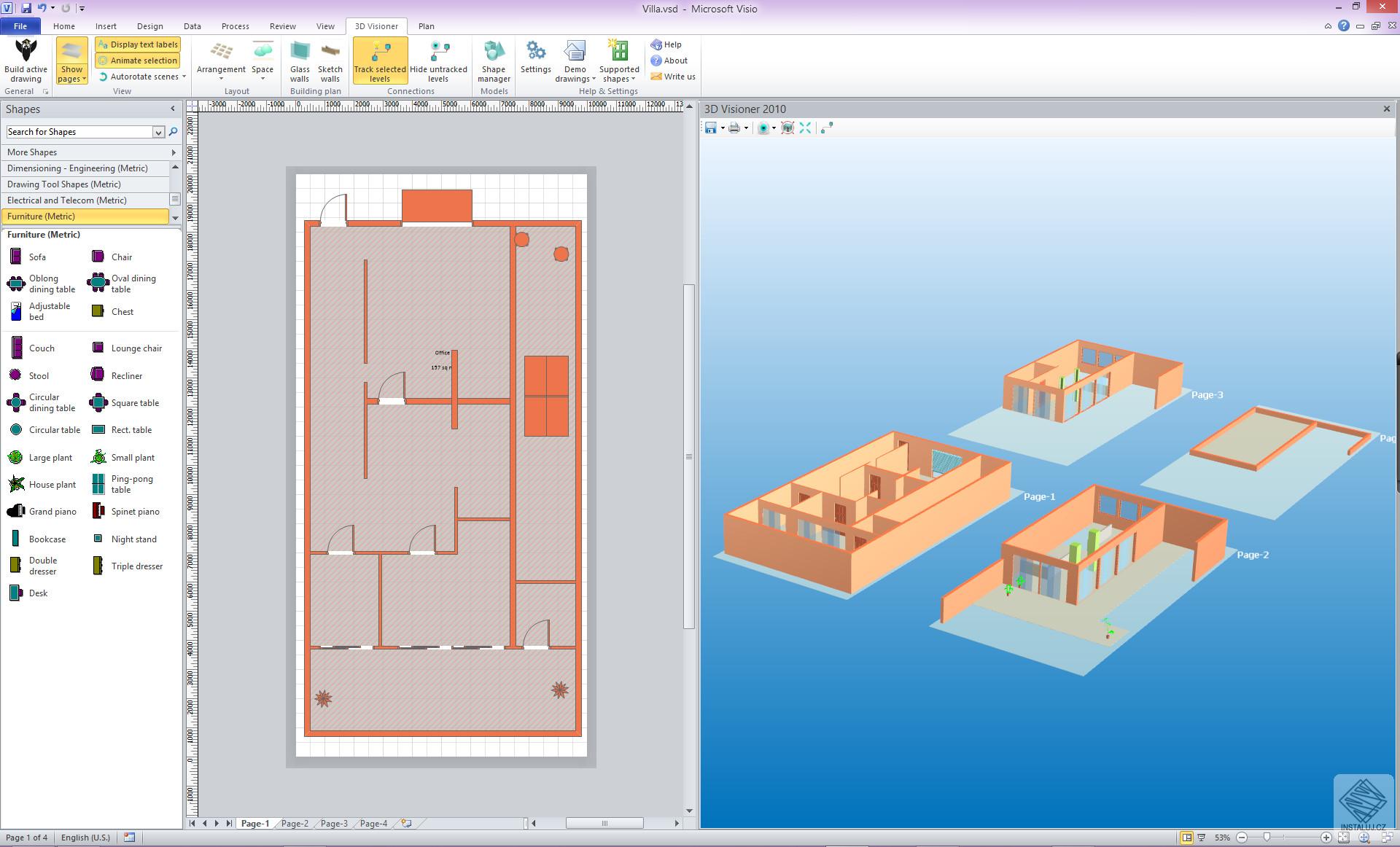1400x847 pixels.
Task: Click Build active drawing icon
Action: pyautogui.click(x=26, y=60)
